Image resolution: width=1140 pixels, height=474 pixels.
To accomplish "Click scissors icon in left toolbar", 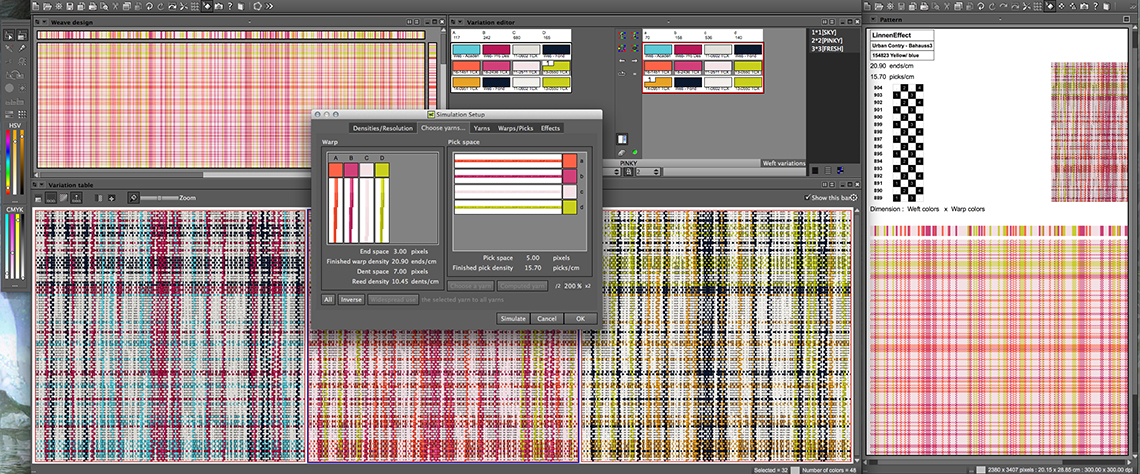I will (x=184, y=6).
